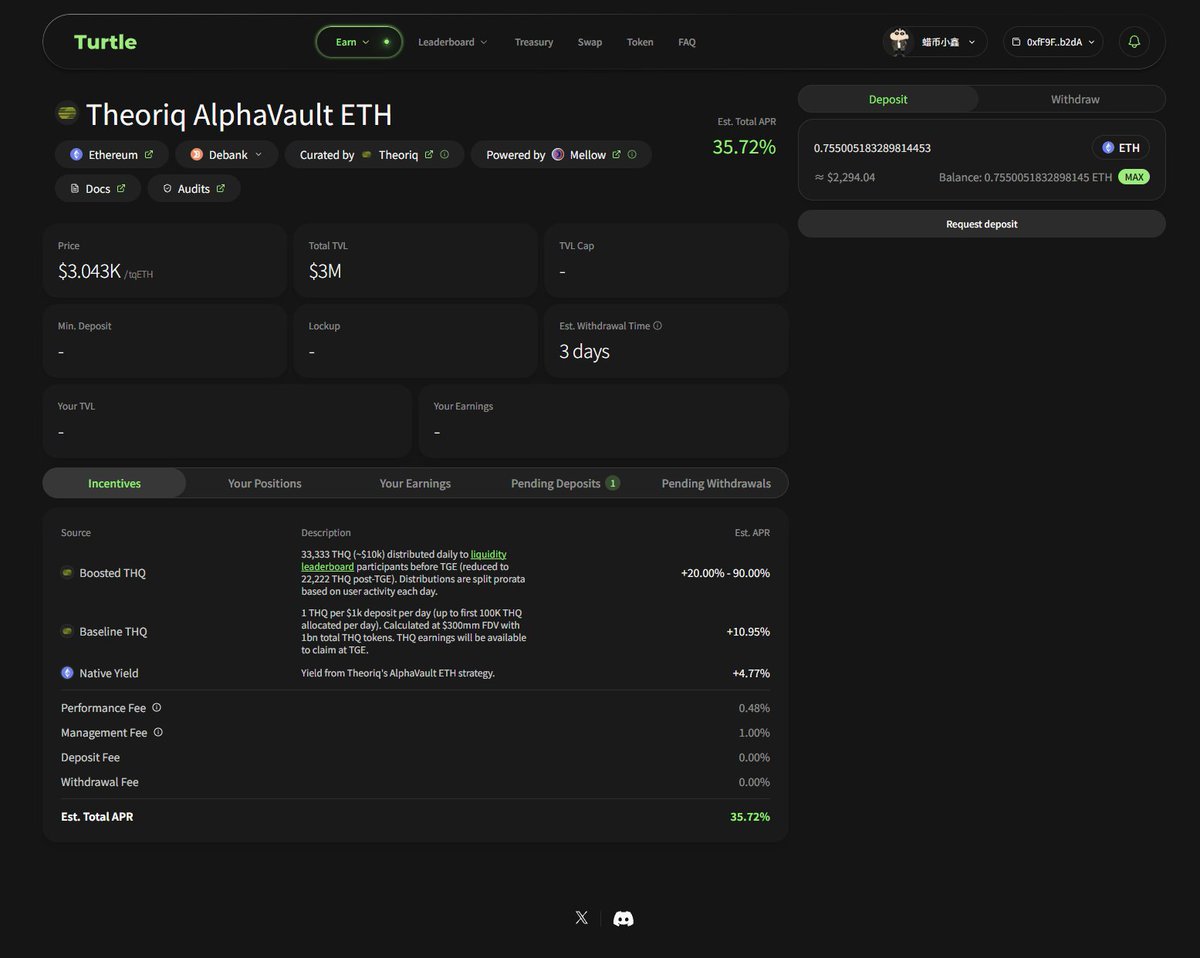1200x958 pixels.
Task: Click the Request deposit button
Action: click(981, 224)
